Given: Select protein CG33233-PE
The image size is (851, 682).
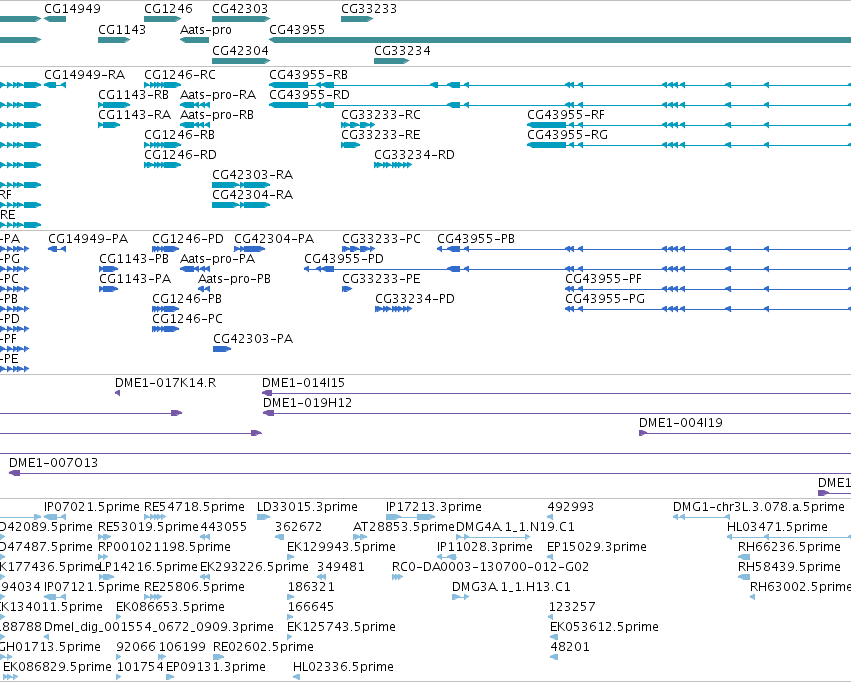Looking at the screenshot, I should [382, 279].
